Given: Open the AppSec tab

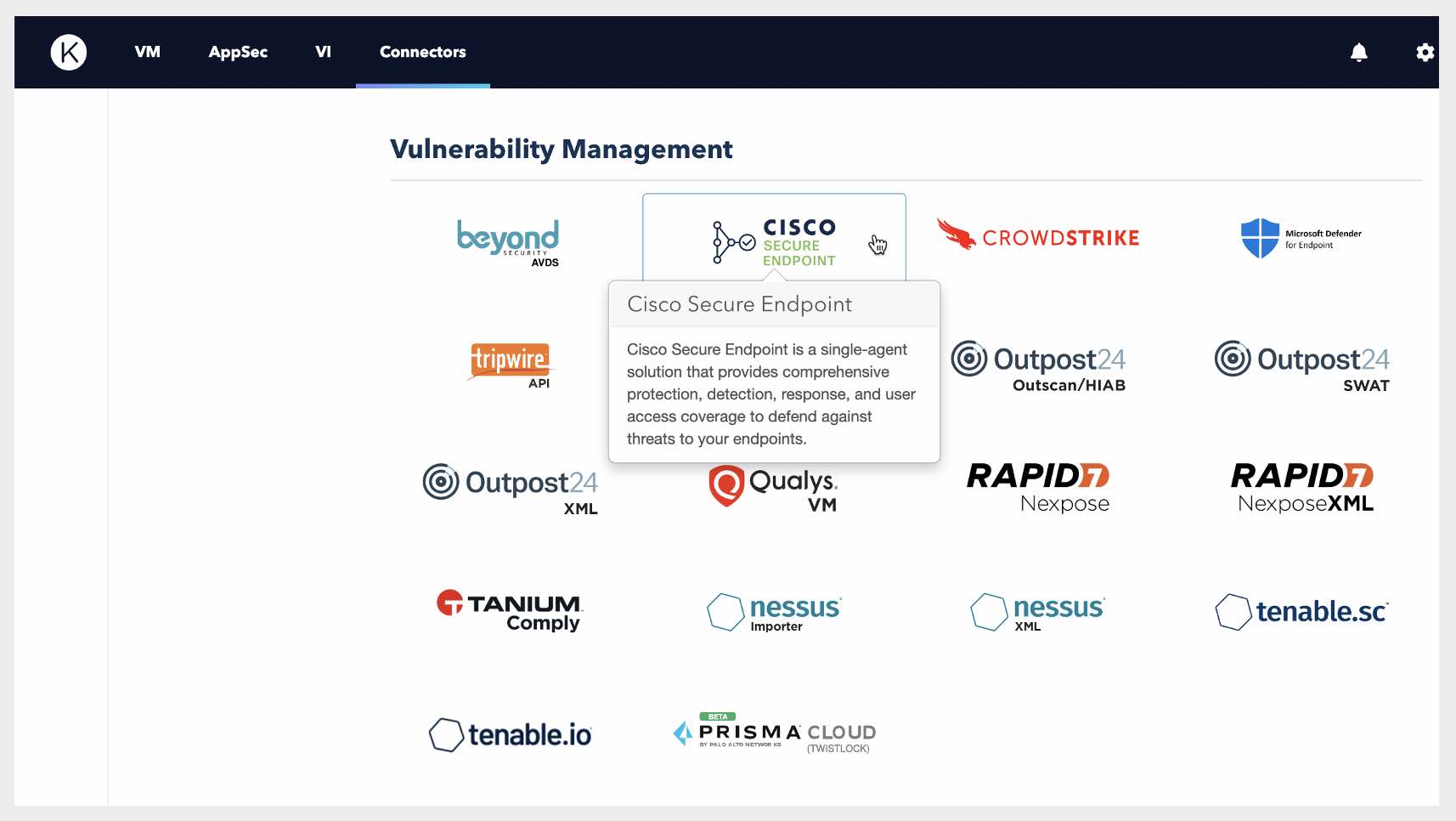Looking at the screenshot, I should [x=238, y=52].
